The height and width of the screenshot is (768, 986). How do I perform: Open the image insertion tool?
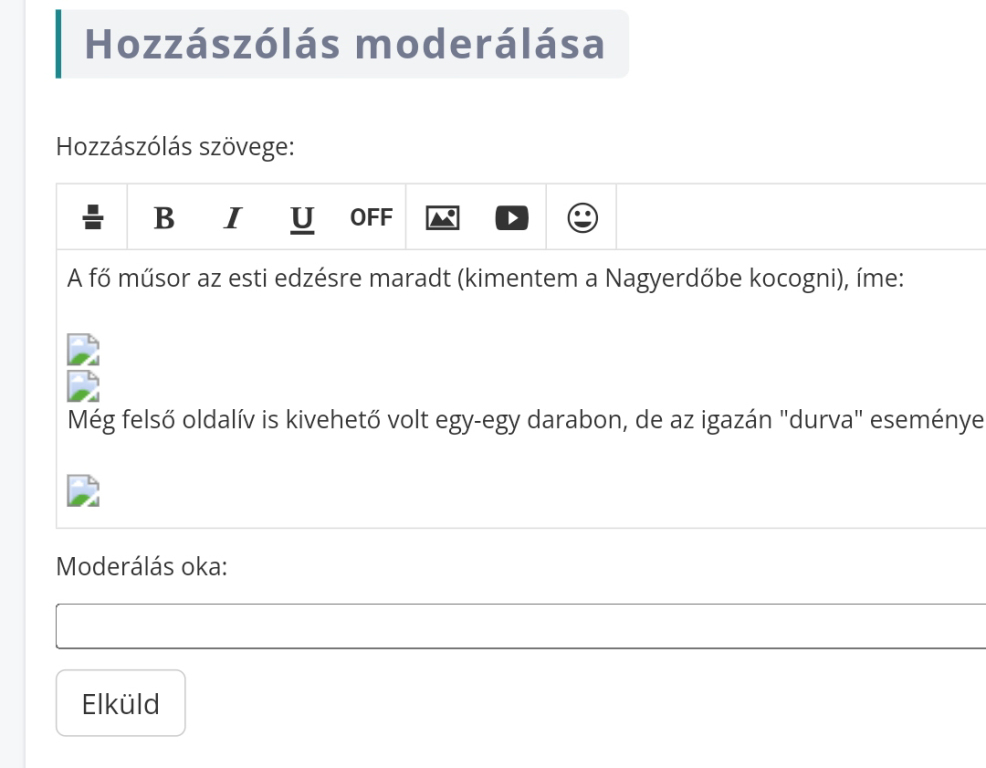coord(440,216)
